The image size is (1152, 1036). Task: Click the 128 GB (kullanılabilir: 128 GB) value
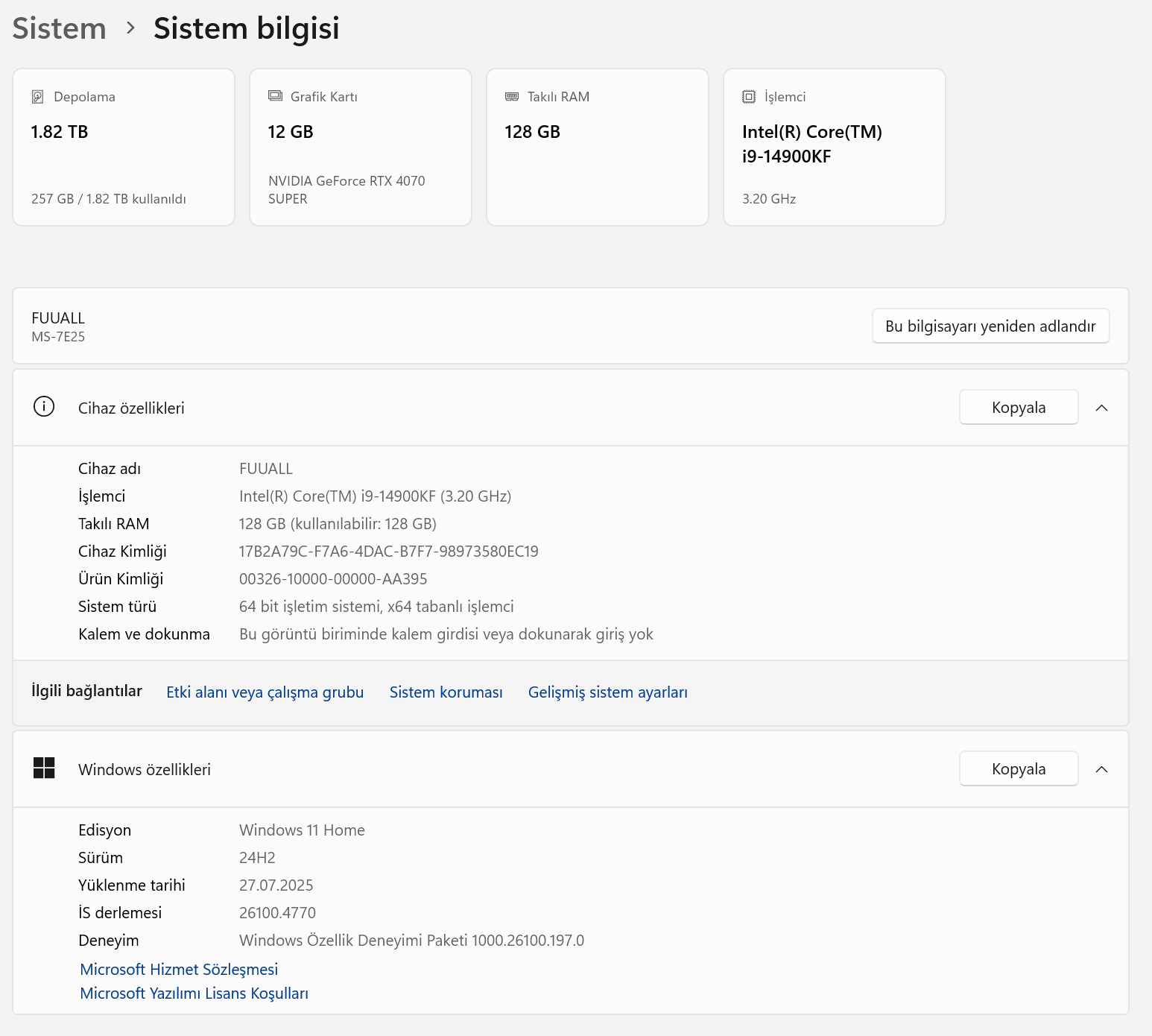pyautogui.click(x=338, y=524)
